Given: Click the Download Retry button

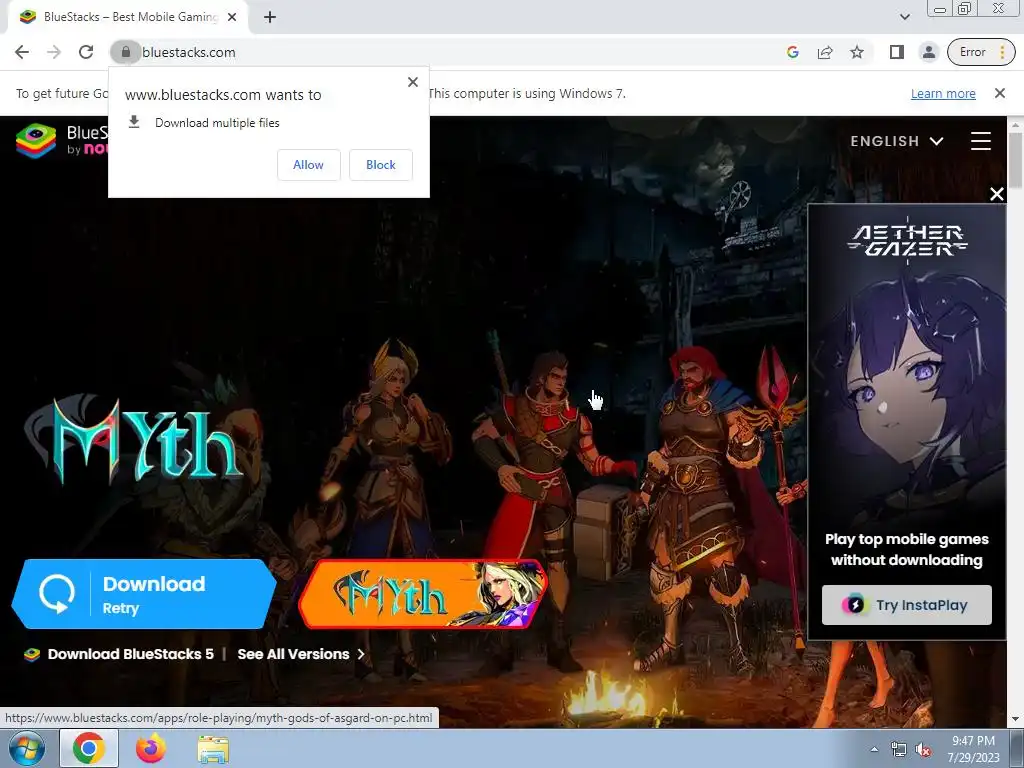Looking at the screenshot, I should [144, 594].
